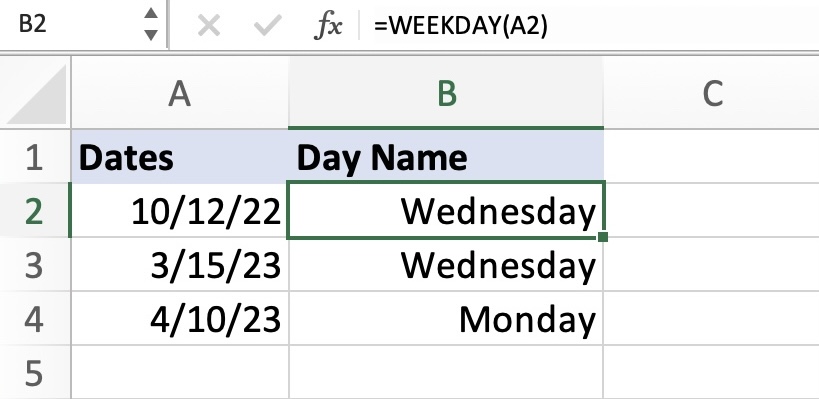The height and width of the screenshot is (399, 819).
Task: Select row 5 header
Action: (35, 372)
